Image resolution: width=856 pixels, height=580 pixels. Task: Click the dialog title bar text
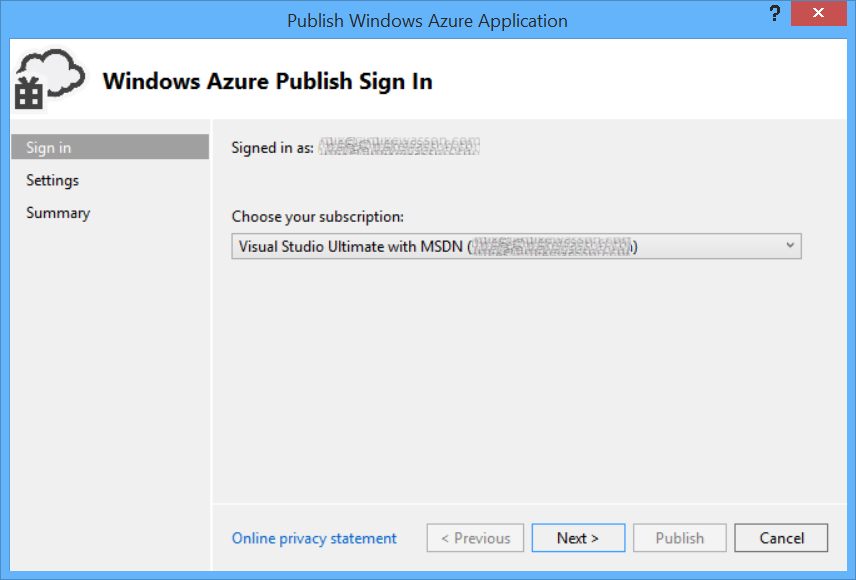point(427,20)
